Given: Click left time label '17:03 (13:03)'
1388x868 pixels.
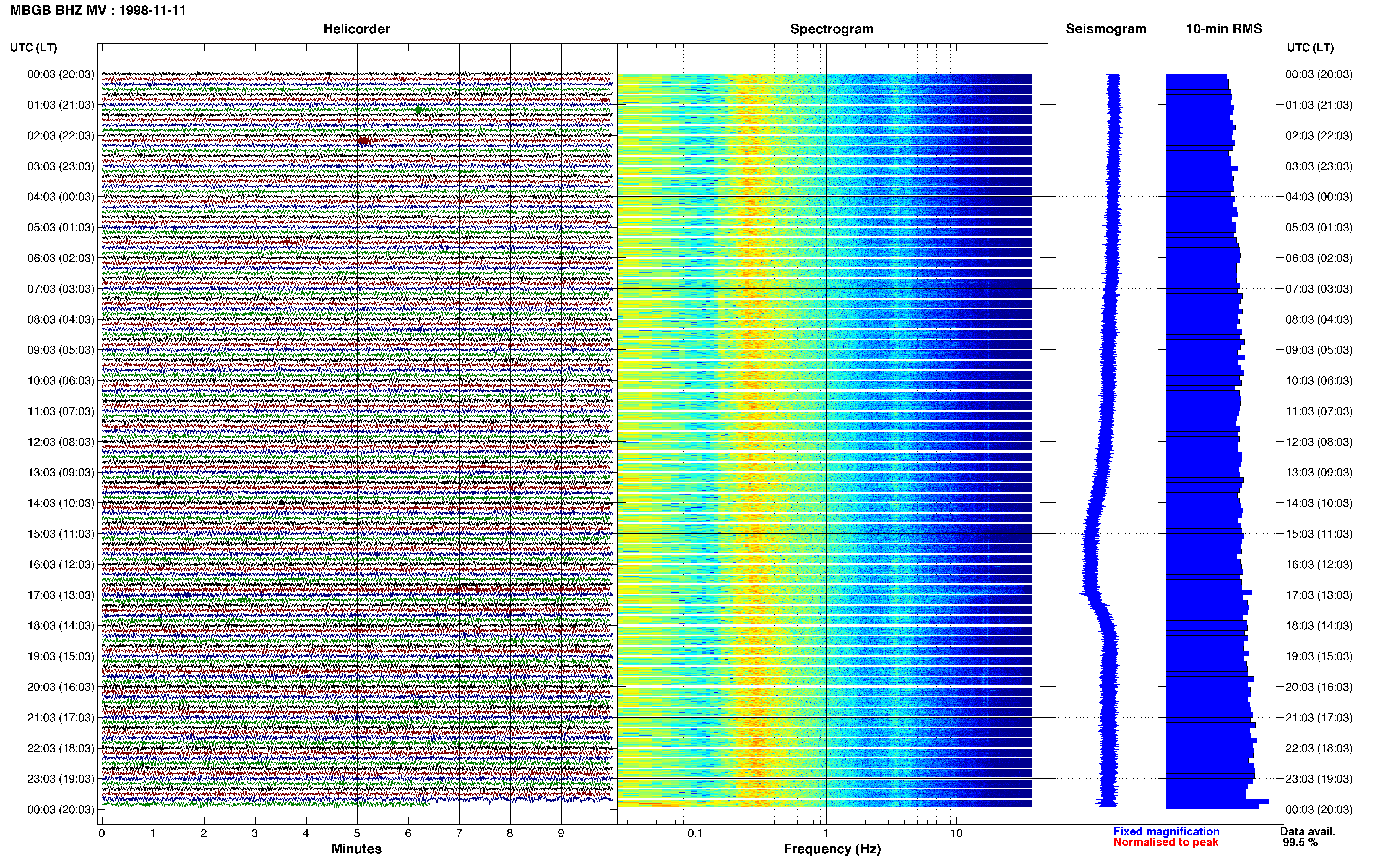Looking at the screenshot, I should (x=60, y=595).
